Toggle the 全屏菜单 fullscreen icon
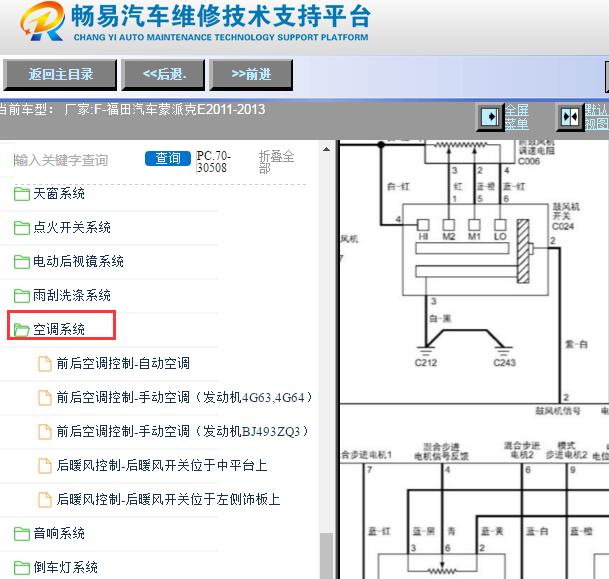Image resolution: width=609 pixels, height=579 pixels. pyautogui.click(x=490, y=116)
